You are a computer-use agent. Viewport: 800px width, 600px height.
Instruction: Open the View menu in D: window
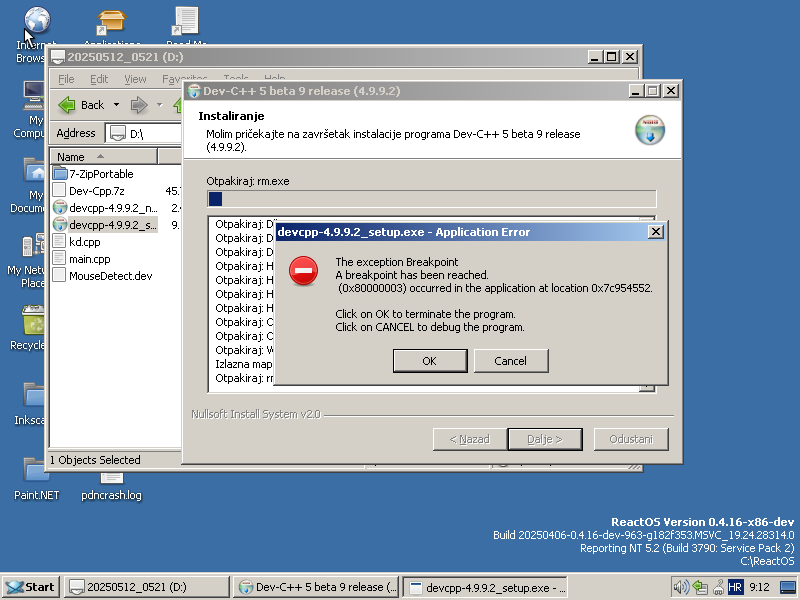coord(135,79)
